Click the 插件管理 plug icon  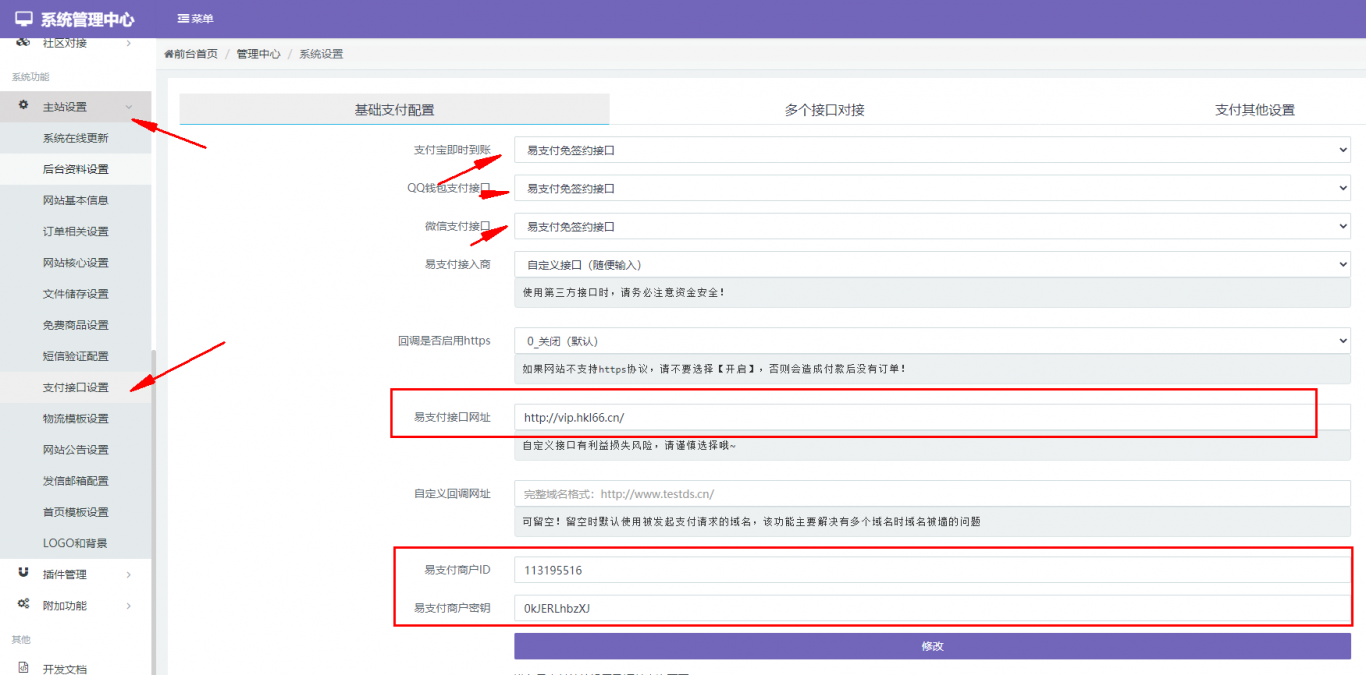(24, 573)
